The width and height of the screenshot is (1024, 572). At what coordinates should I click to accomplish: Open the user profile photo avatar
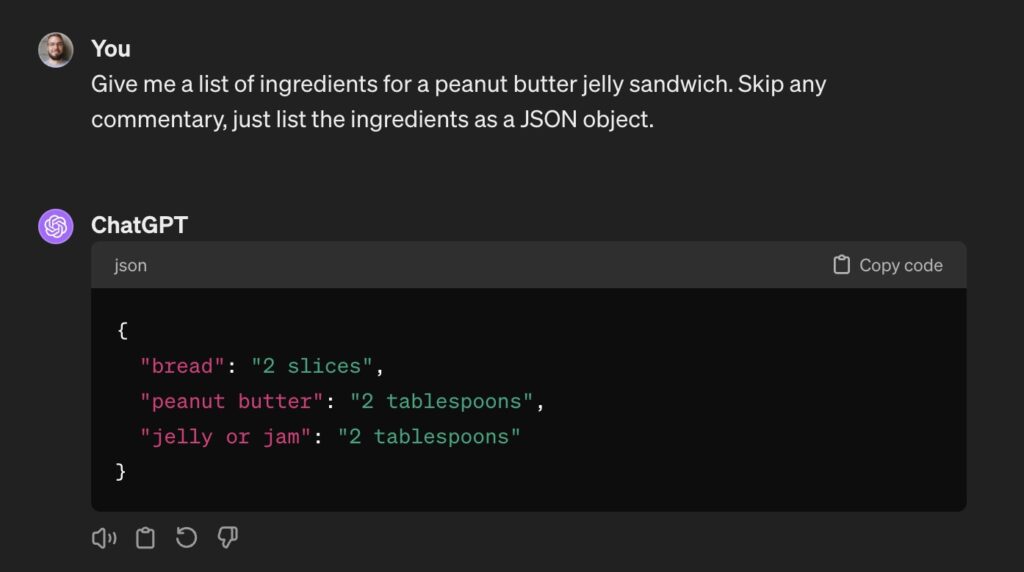[56, 50]
